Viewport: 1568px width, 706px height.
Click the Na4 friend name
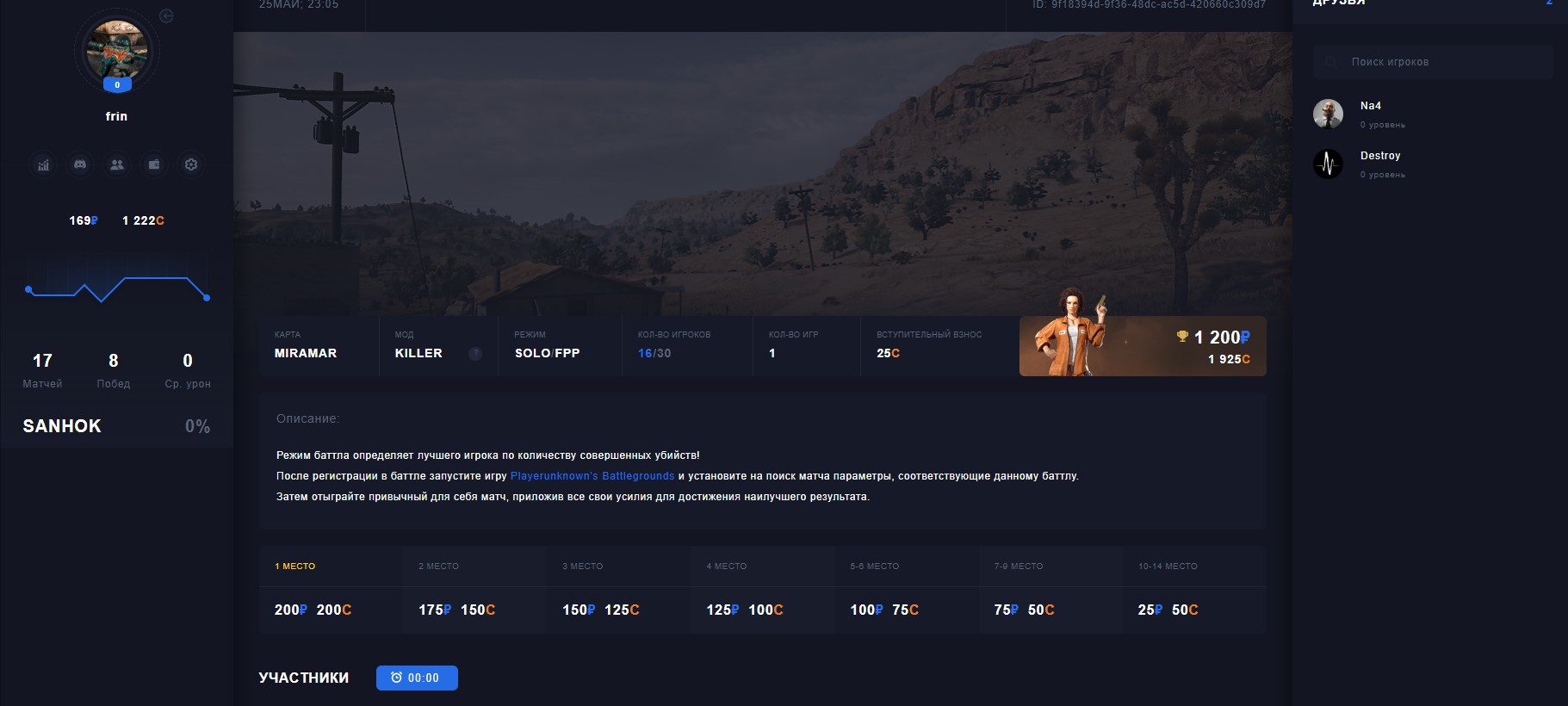click(x=1371, y=106)
